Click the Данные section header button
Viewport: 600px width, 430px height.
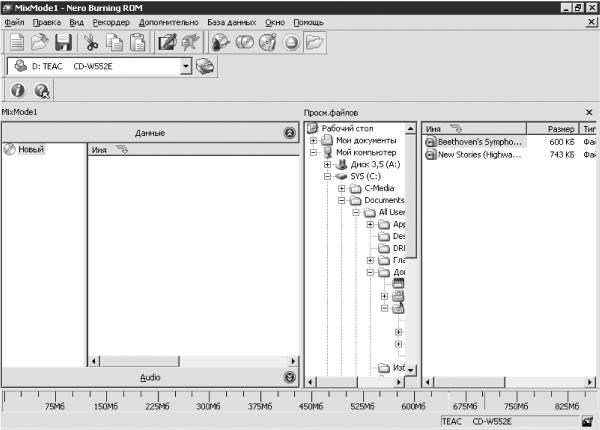pyautogui.click(x=150, y=132)
